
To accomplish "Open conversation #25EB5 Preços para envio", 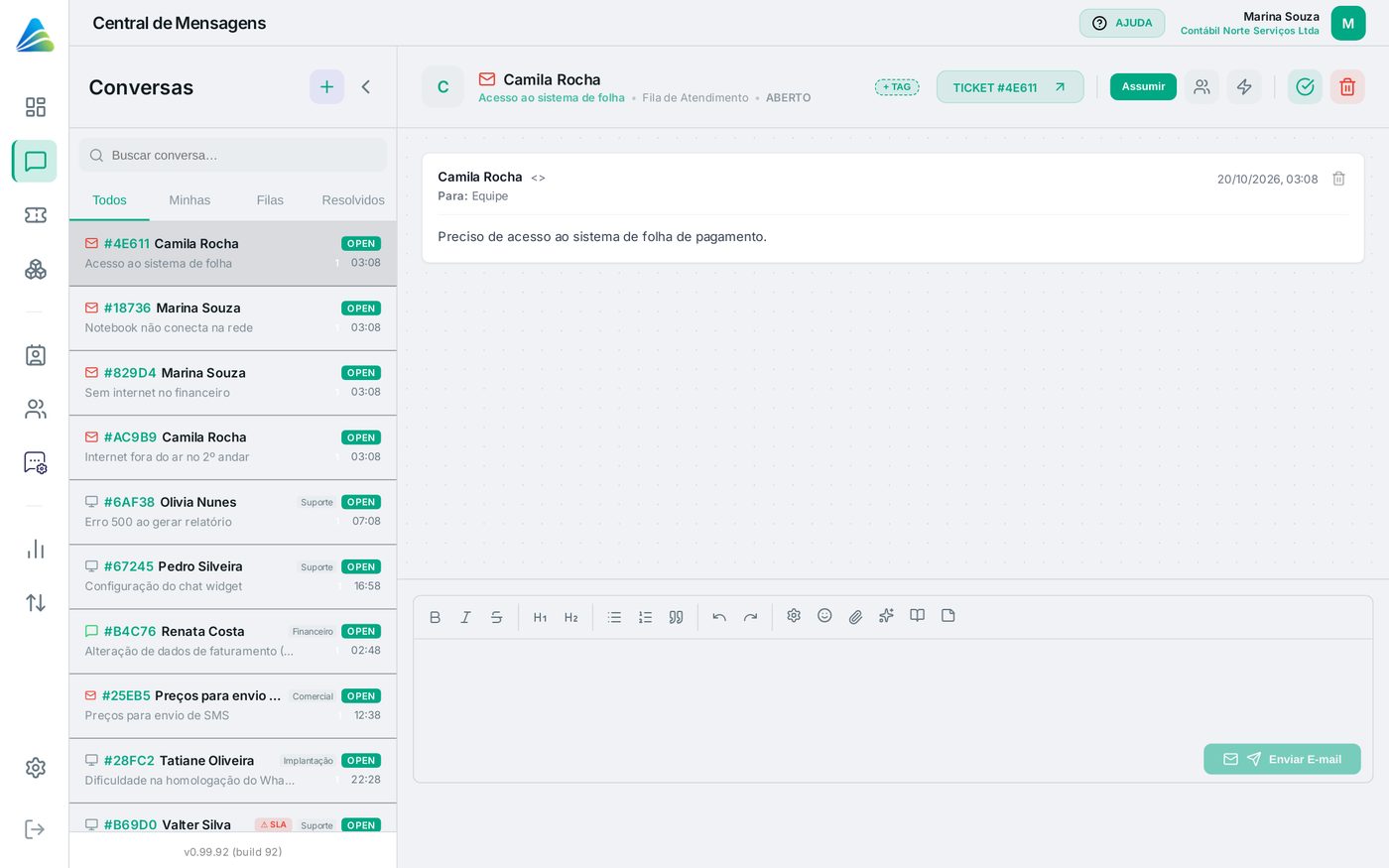I will [x=233, y=705].
